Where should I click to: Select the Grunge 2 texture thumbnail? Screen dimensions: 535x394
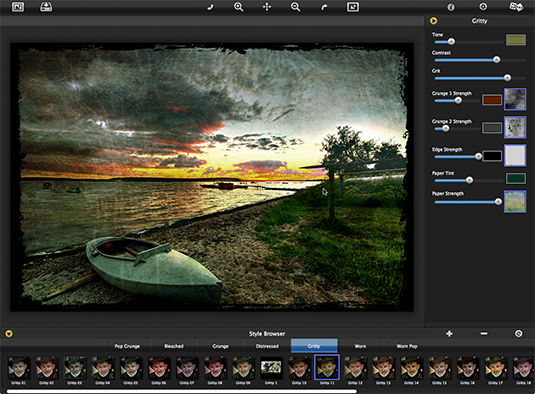(x=515, y=127)
